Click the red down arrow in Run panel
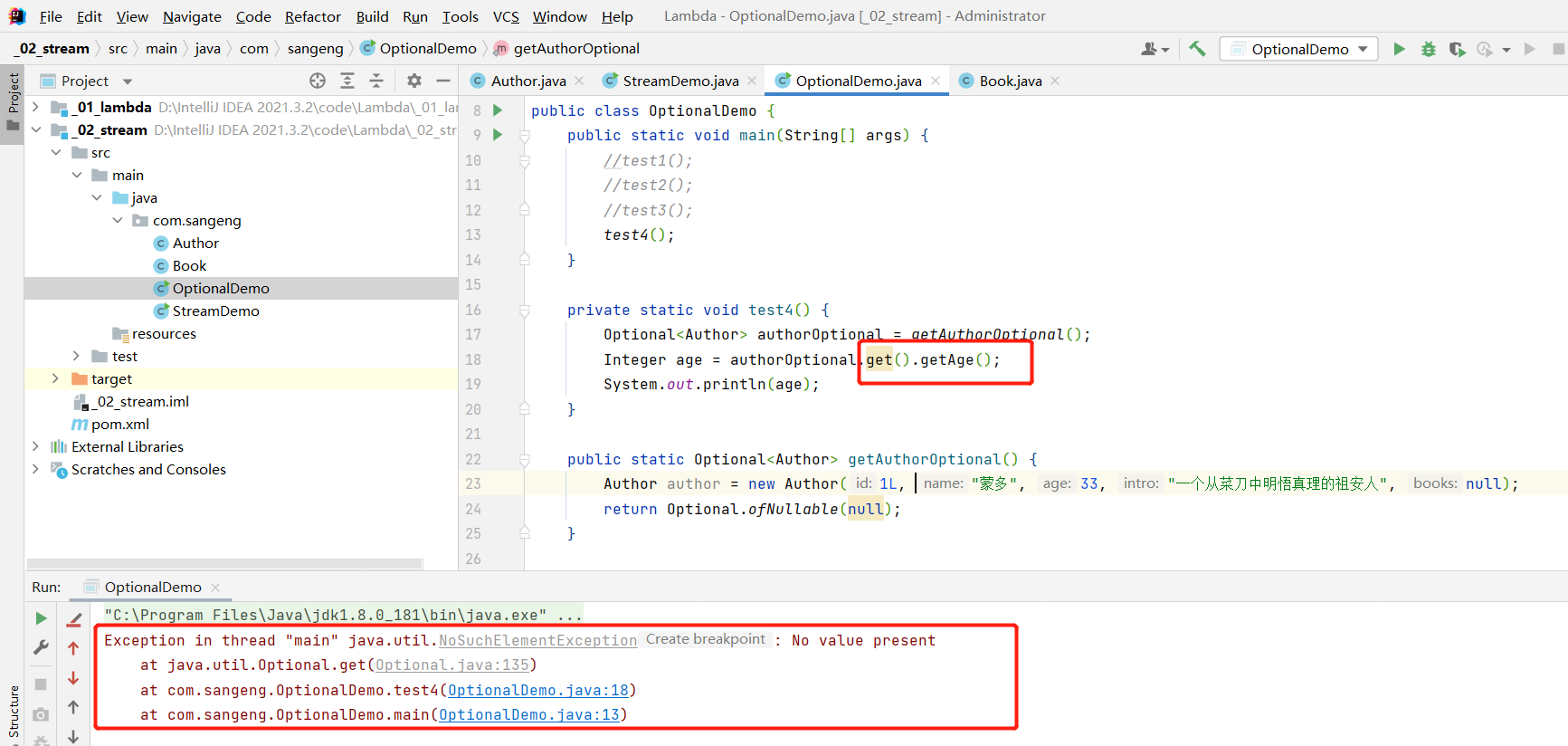This screenshot has height=746, width=1568. click(x=73, y=678)
